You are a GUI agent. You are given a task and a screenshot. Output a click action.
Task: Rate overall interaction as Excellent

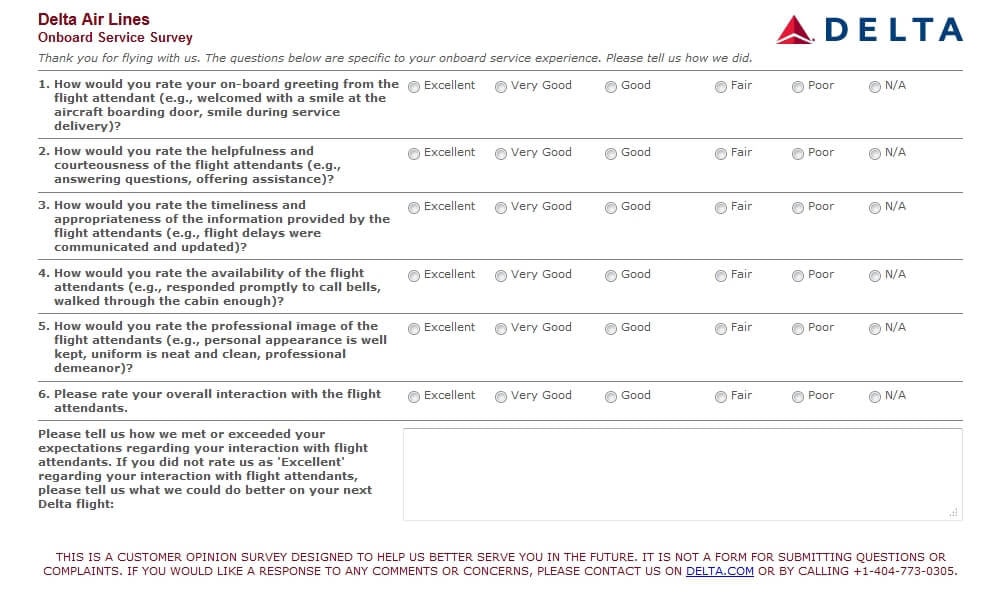[414, 397]
